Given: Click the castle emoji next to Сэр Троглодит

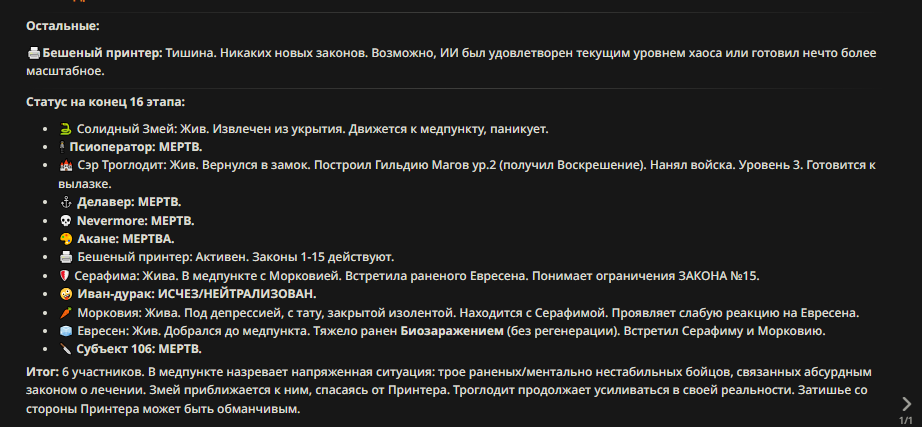Looking at the screenshot, I should 65,165.
